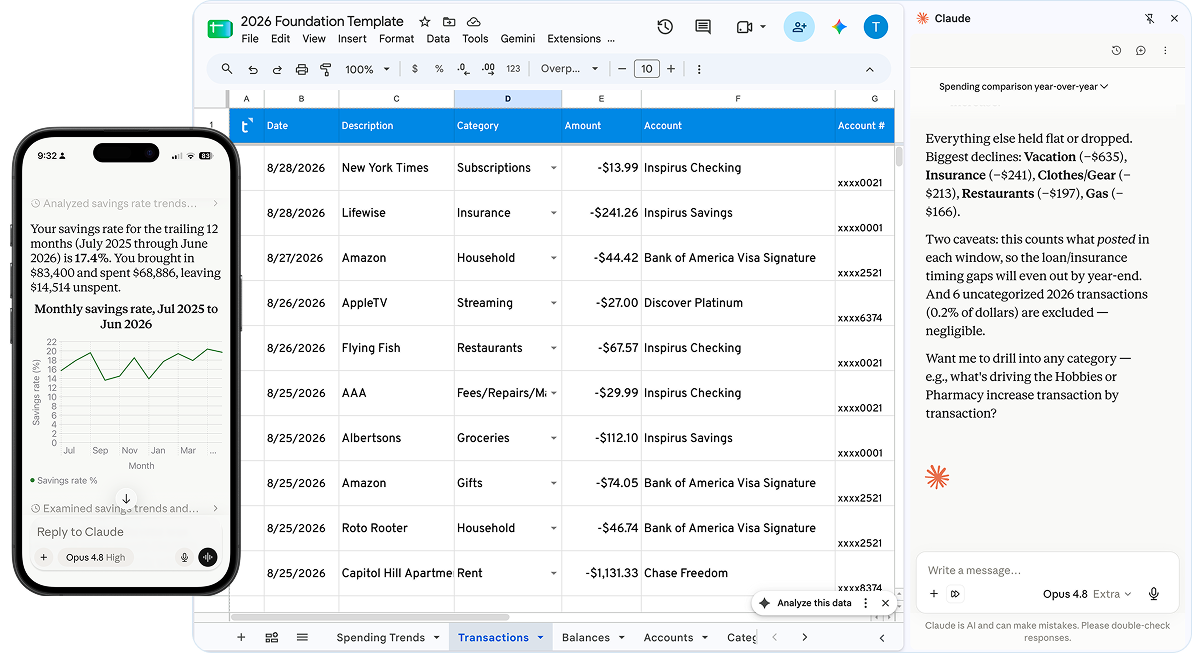1192x653 pixels.
Task: Collapse the Sheets toolbar with chevron
Action: pyautogui.click(x=870, y=69)
